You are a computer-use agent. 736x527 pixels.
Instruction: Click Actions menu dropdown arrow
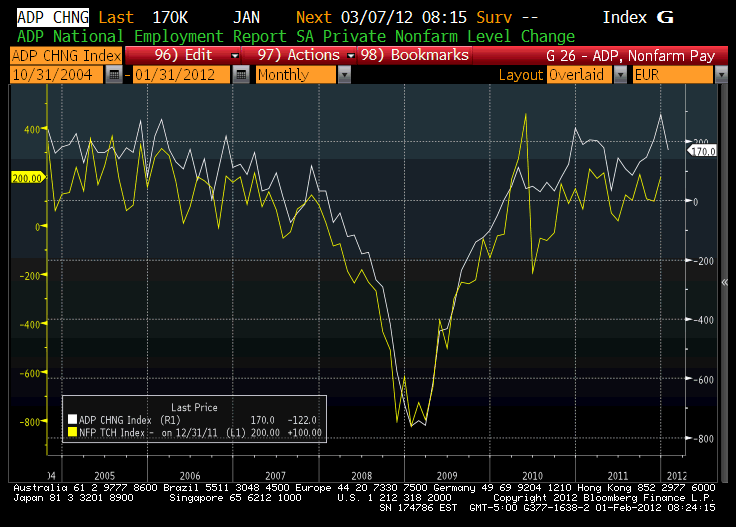pos(351,56)
